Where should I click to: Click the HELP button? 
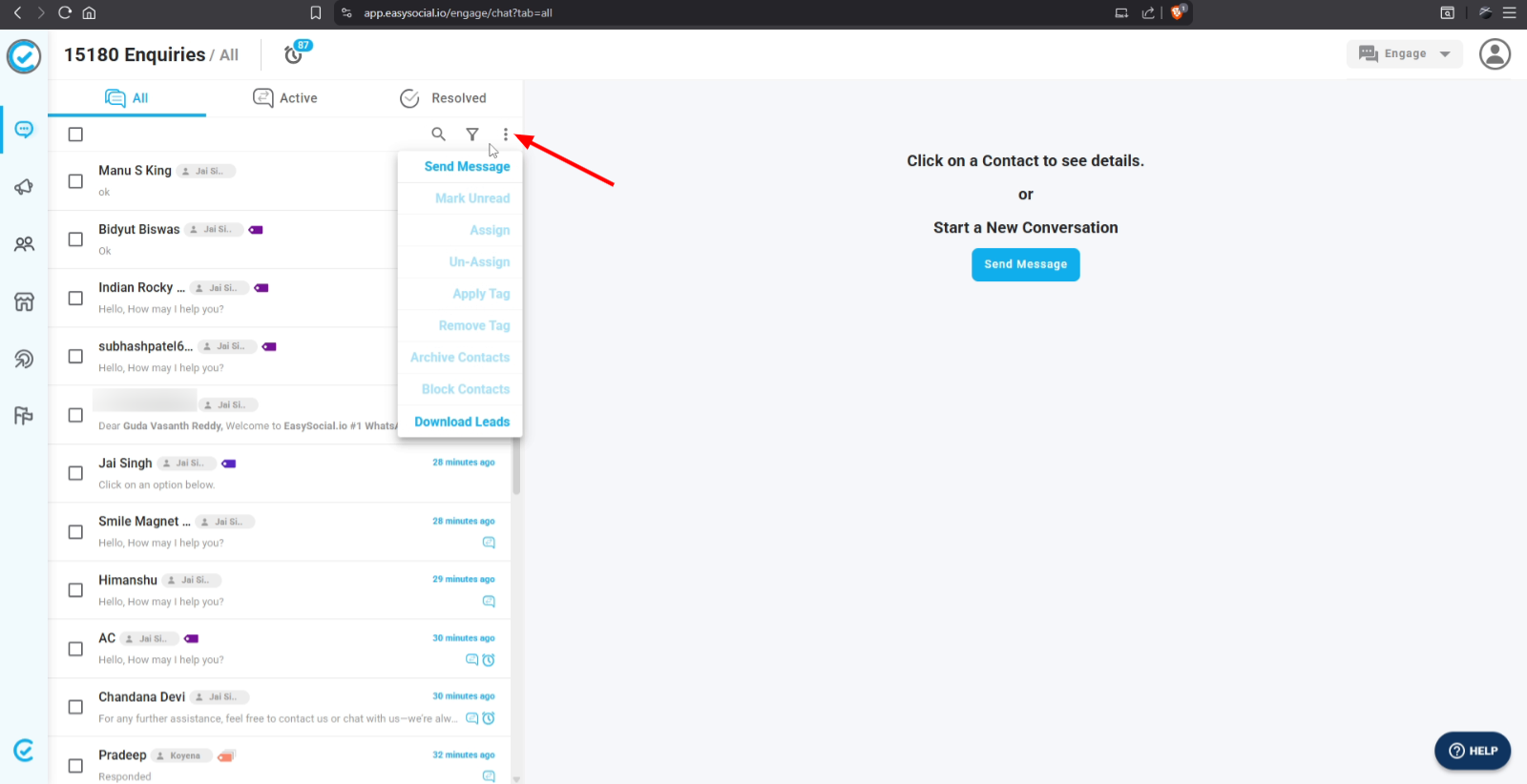1472,751
